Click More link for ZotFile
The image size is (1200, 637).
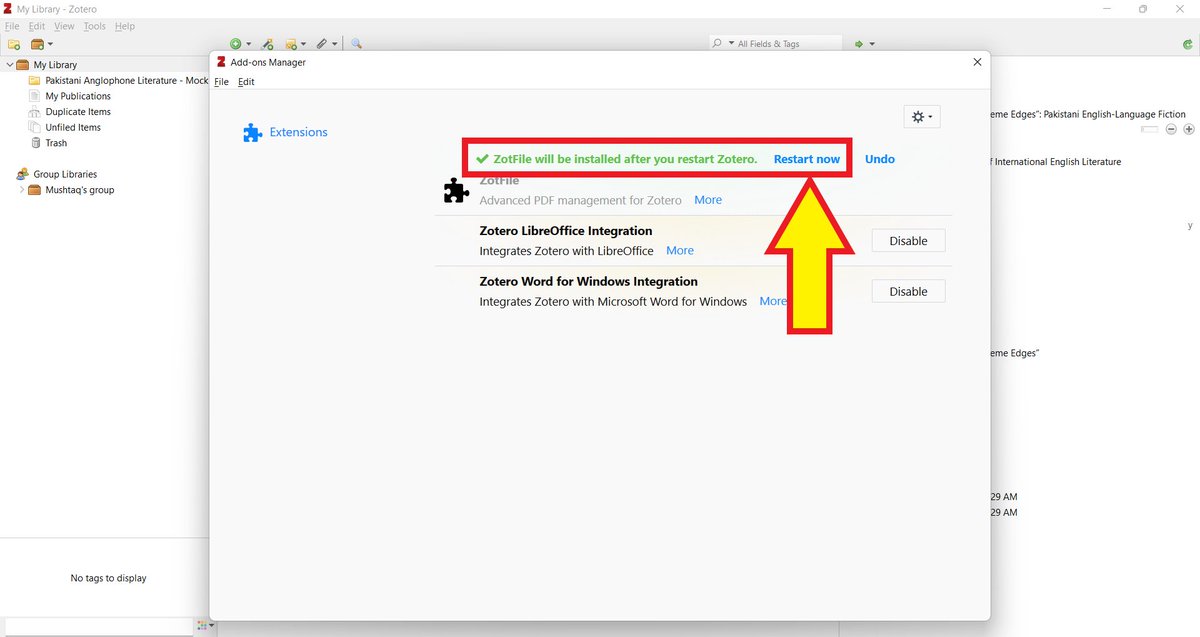(x=708, y=200)
